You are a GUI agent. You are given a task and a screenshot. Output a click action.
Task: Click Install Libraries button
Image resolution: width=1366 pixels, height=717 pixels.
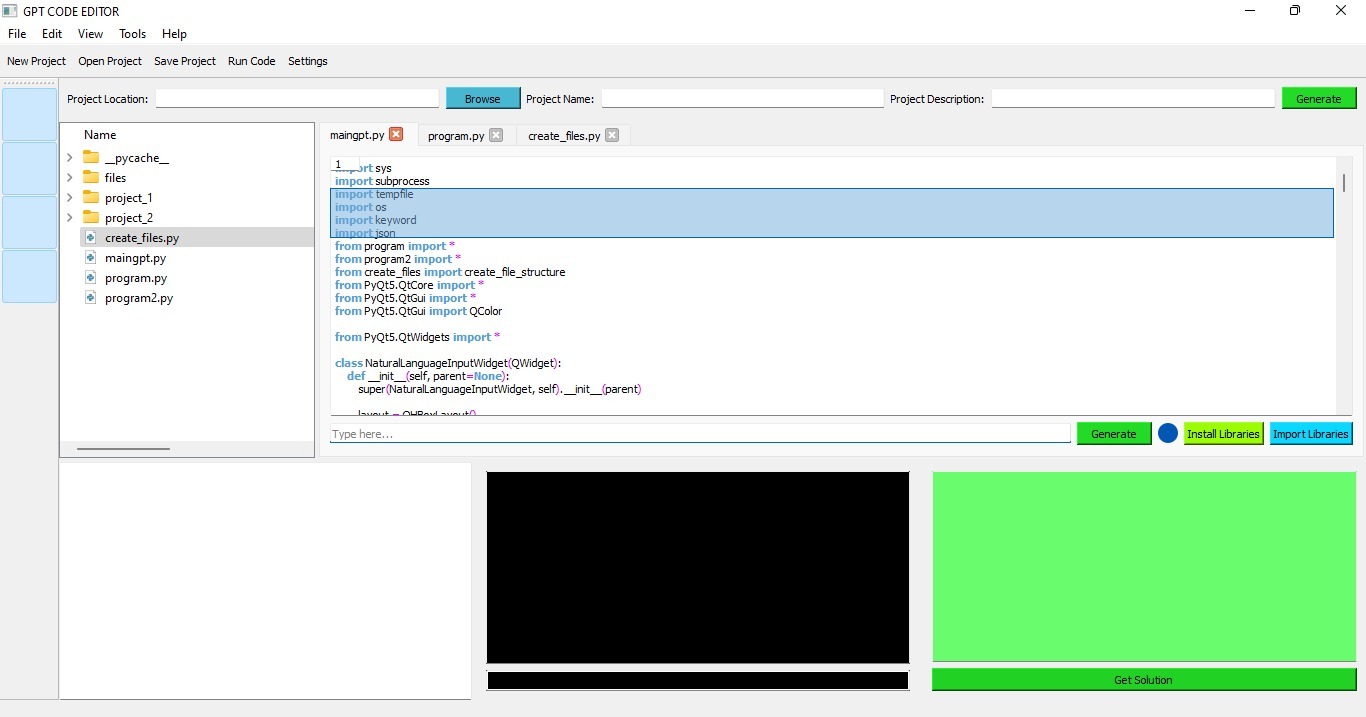[x=1223, y=434]
